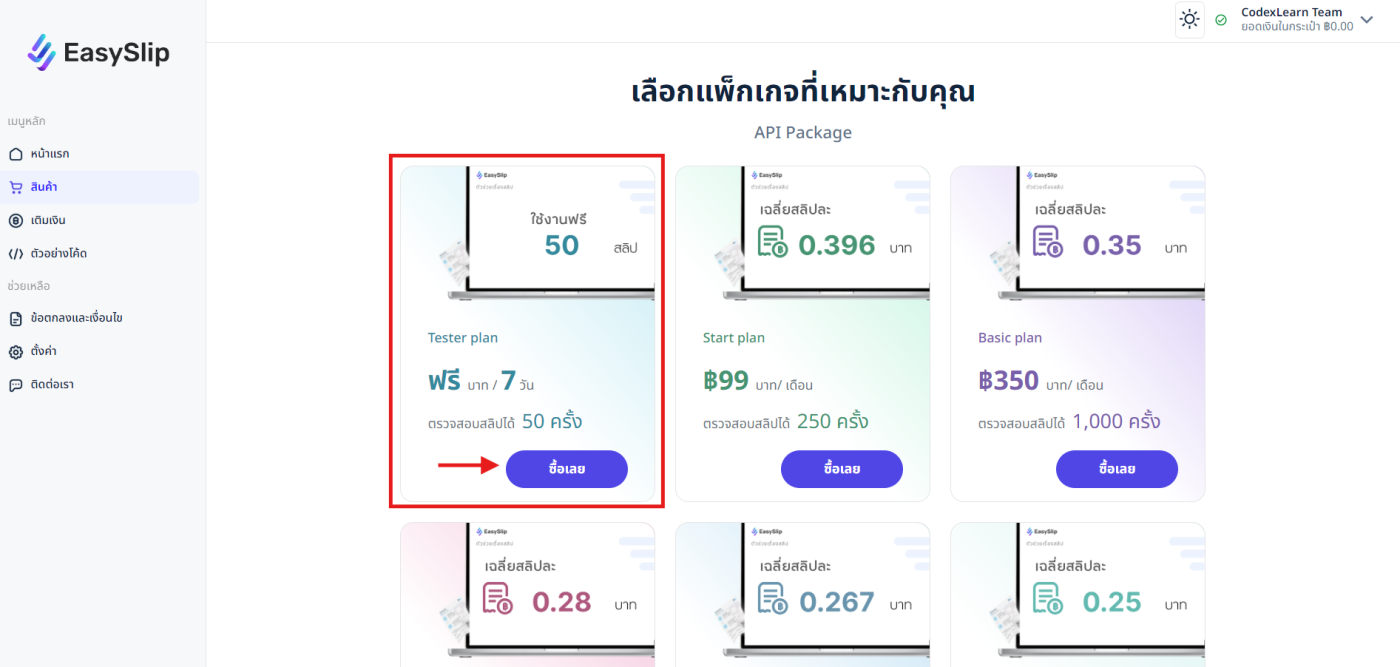Toggle light/dark theme sun button
1400x667 pixels.
click(1189, 19)
